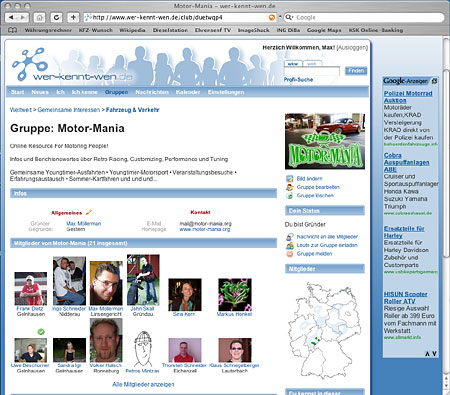
Task: Open the Polizei Motorrad Auktion ad
Action: tap(408, 97)
